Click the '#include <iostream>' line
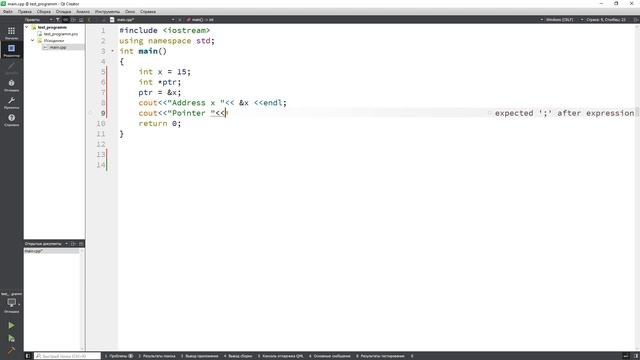This screenshot has width=640, height=360. point(164,30)
